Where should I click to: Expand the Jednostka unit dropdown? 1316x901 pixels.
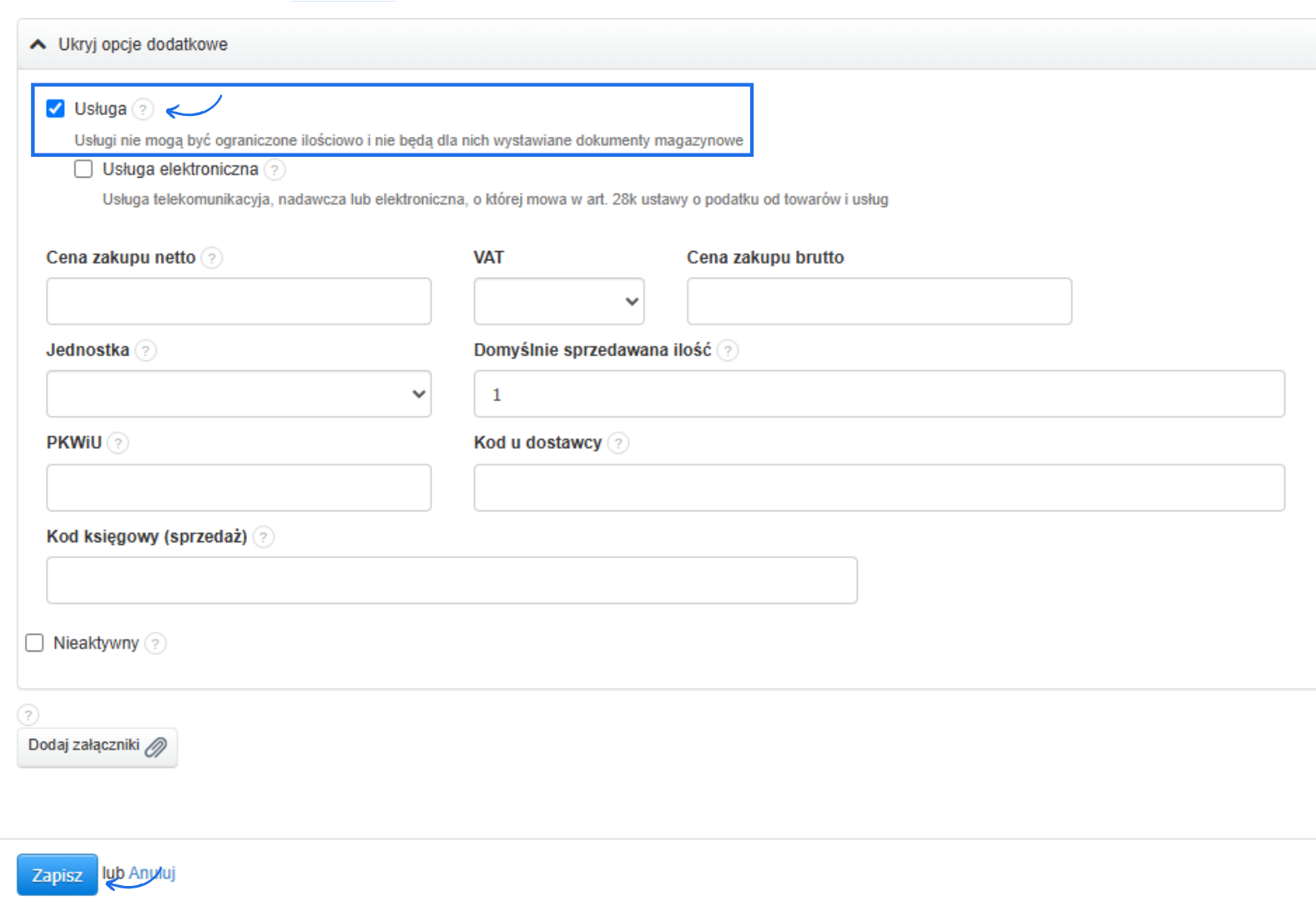click(239, 394)
